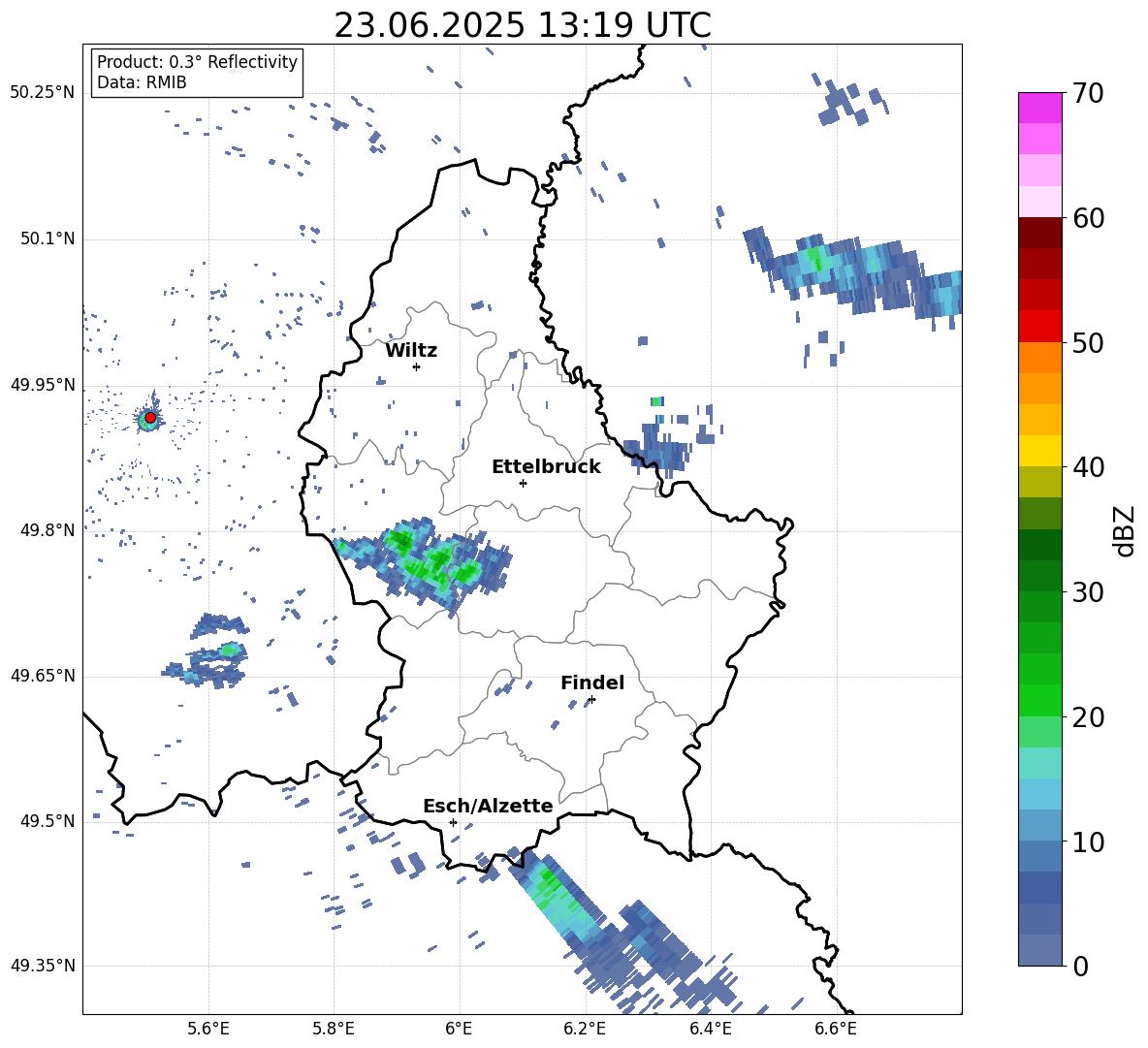Image resolution: width=1148 pixels, height=1048 pixels.
Task: Click the 50.1°N latitude label
Action: click(48, 239)
